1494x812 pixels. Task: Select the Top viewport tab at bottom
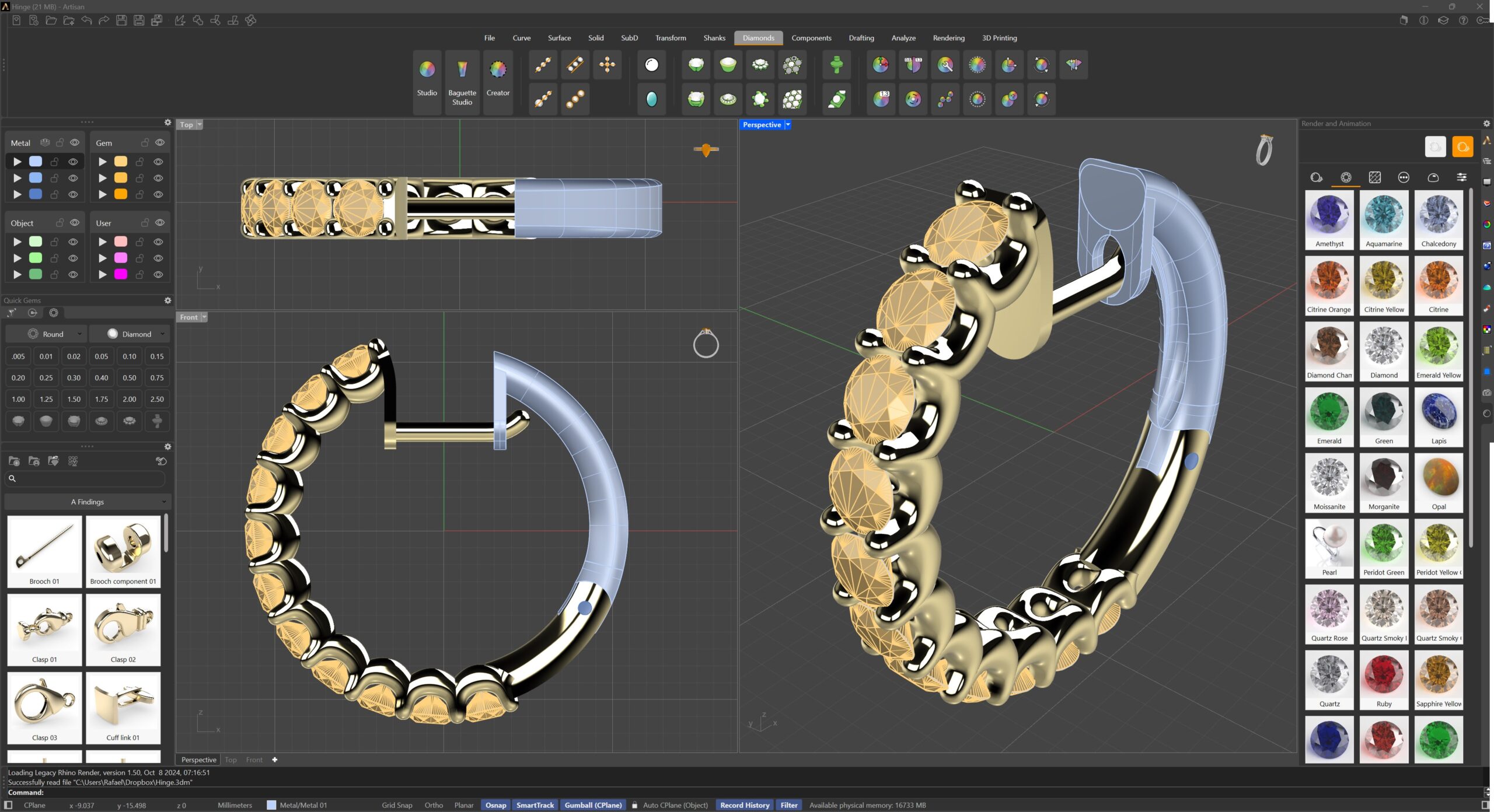click(x=231, y=759)
